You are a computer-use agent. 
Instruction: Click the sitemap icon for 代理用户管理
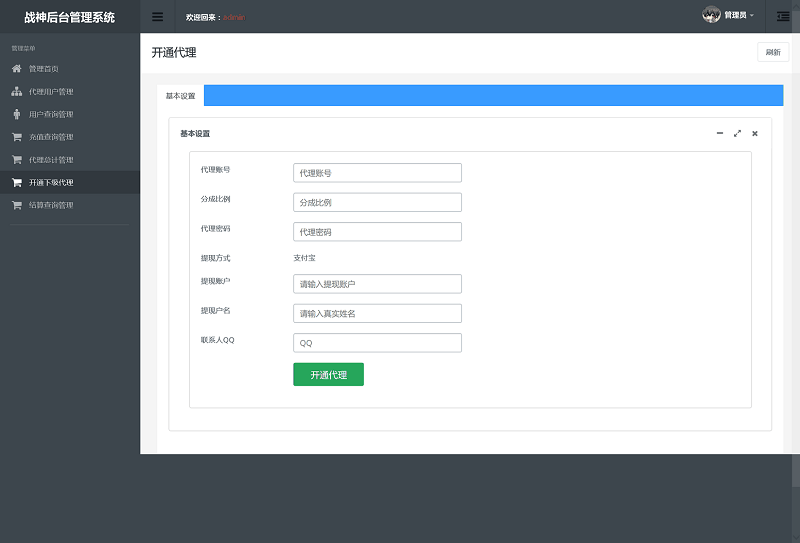tap(17, 91)
